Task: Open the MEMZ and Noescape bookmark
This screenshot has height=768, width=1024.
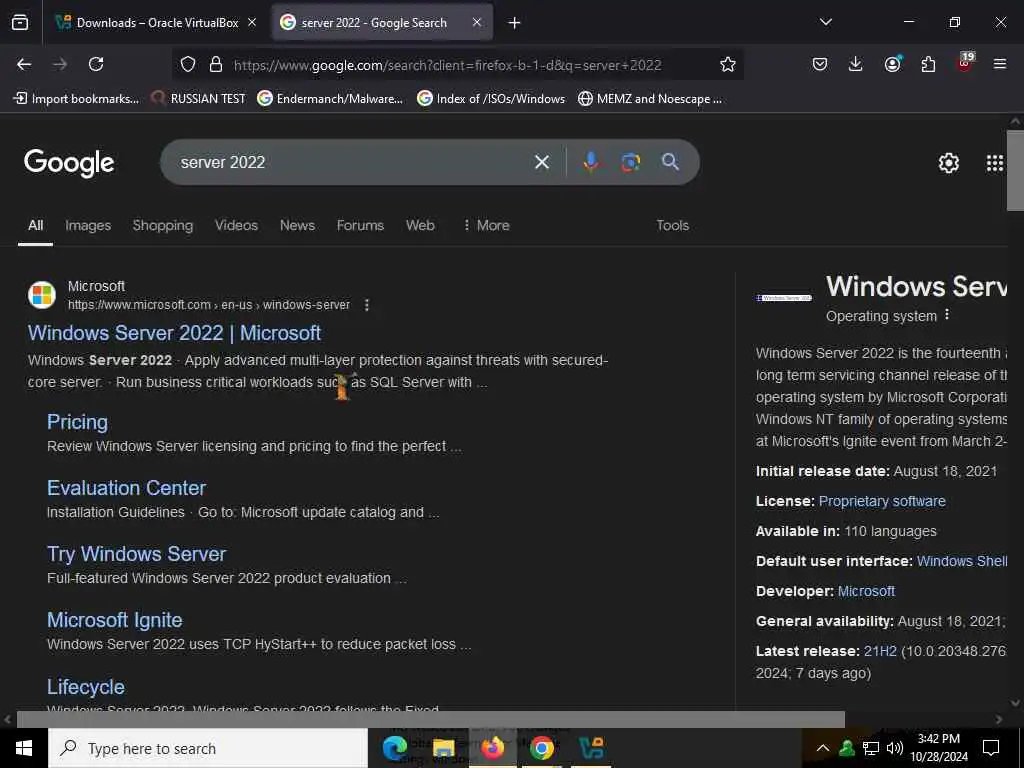Action: pyautogui.click(x=650, y=99)
